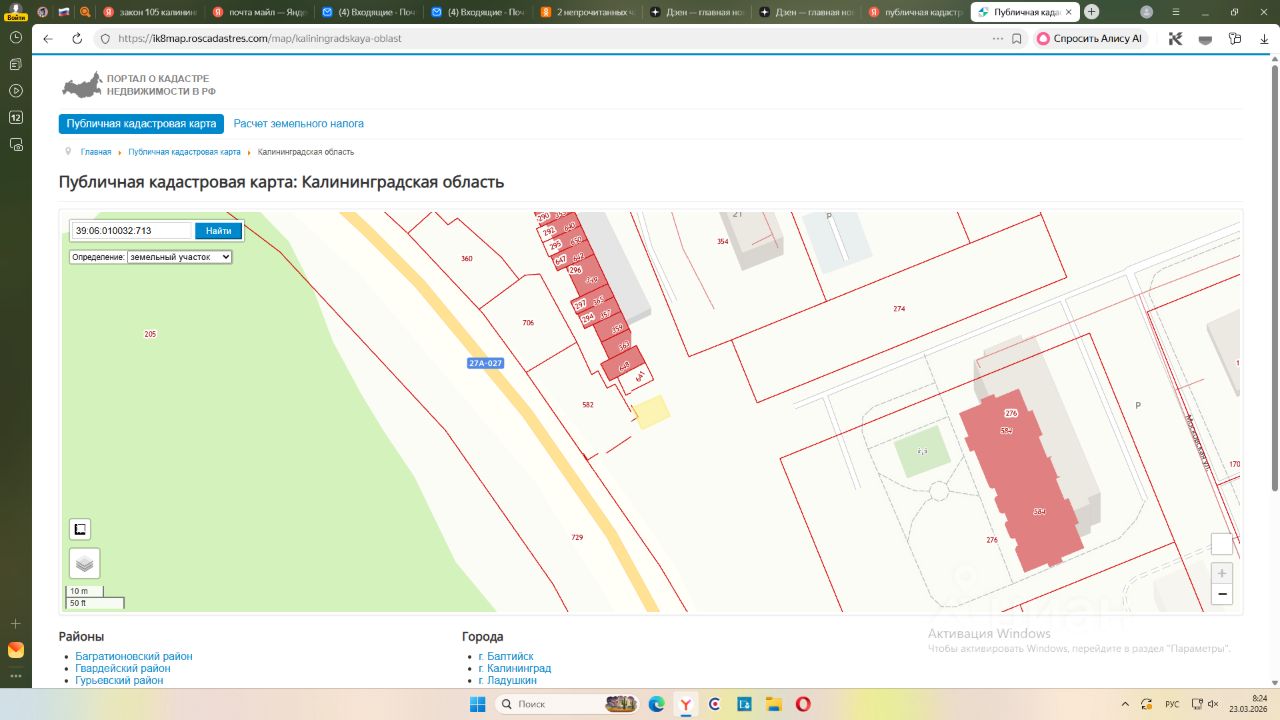Reload the page with the refresh icon

point(77,38)
